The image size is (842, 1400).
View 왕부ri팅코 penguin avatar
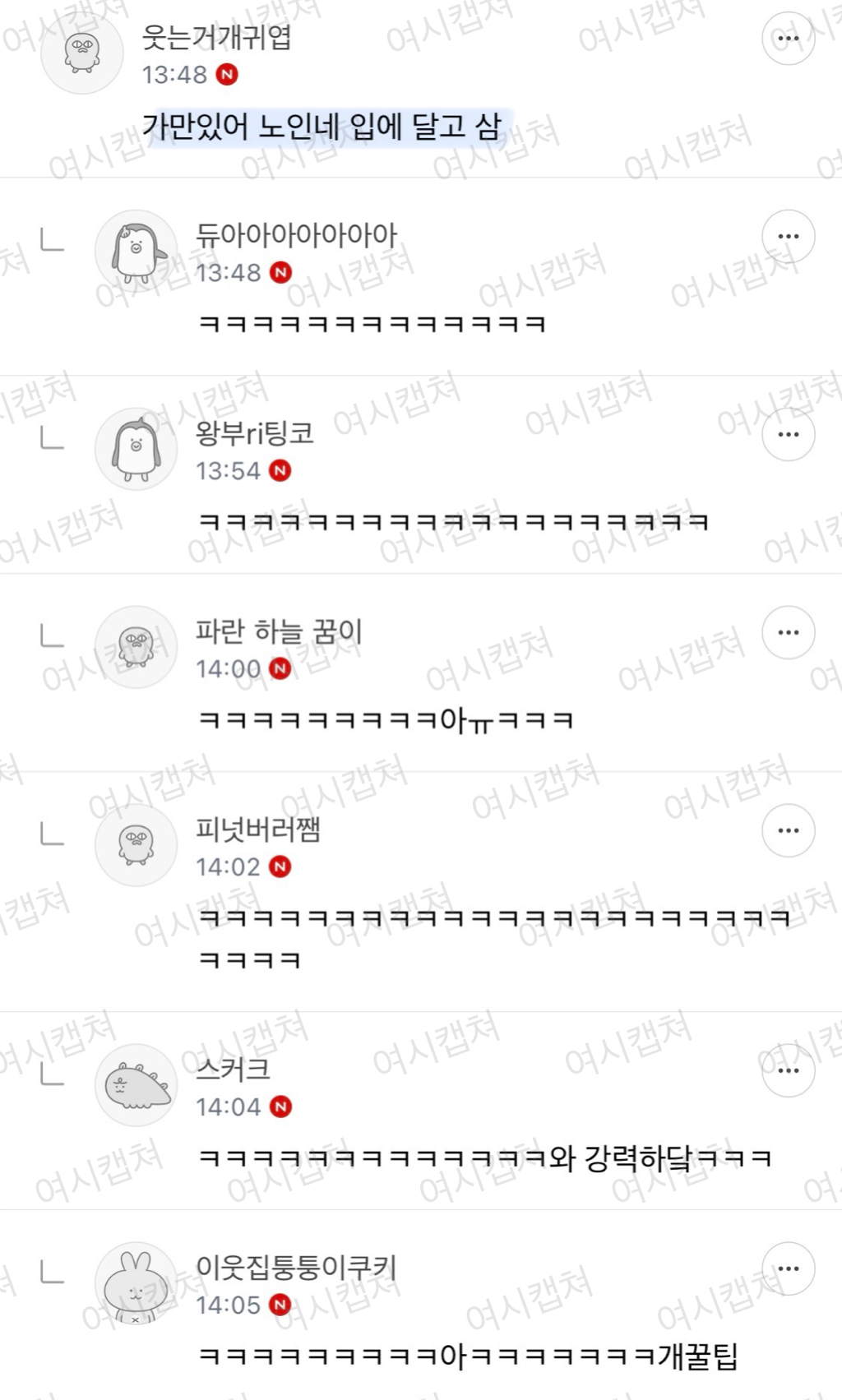coord(136,449)
